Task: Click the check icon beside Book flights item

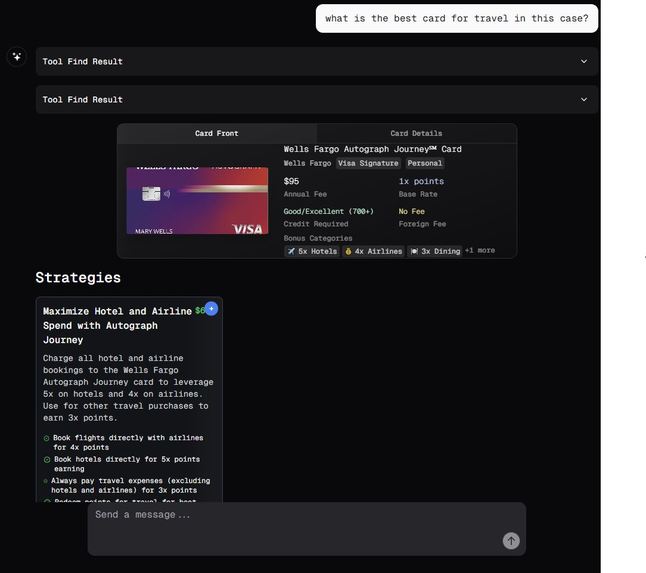Action: (x=47, y=438)
